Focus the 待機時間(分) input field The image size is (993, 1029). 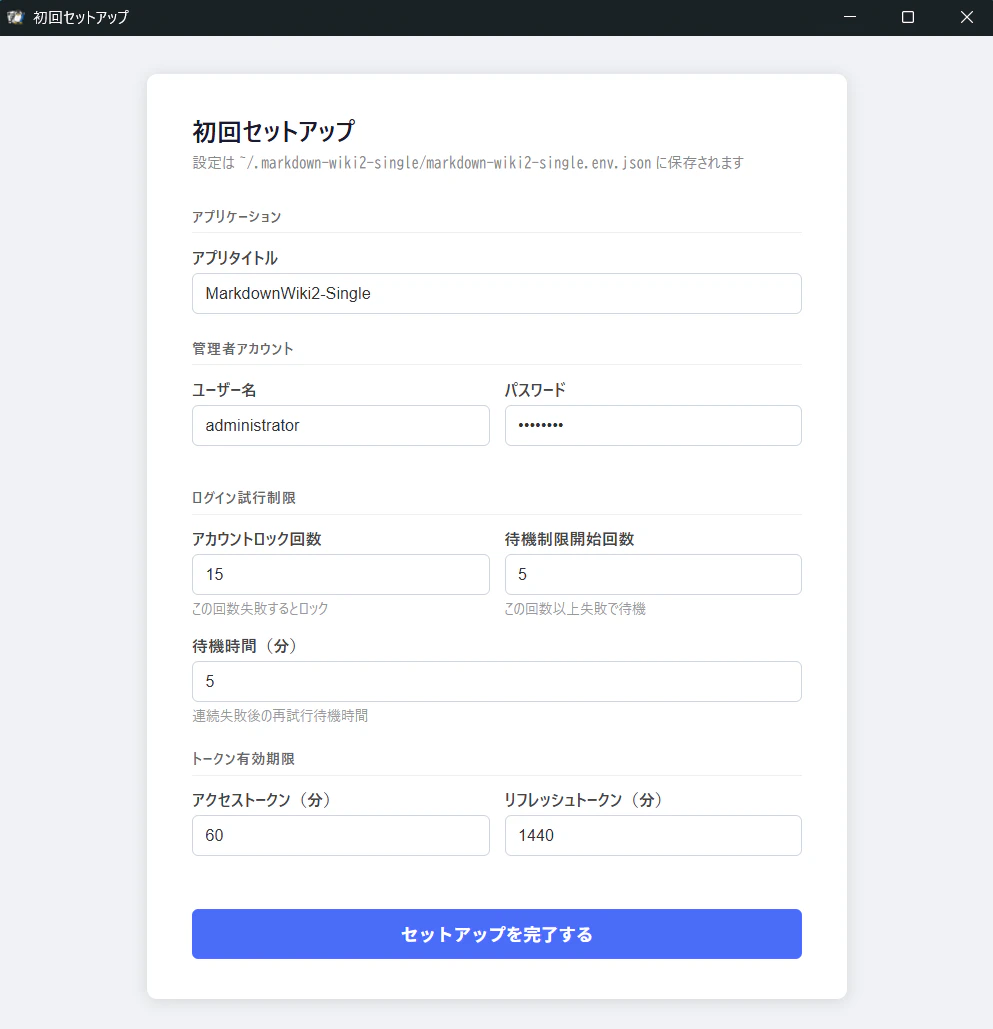(496, 681)
